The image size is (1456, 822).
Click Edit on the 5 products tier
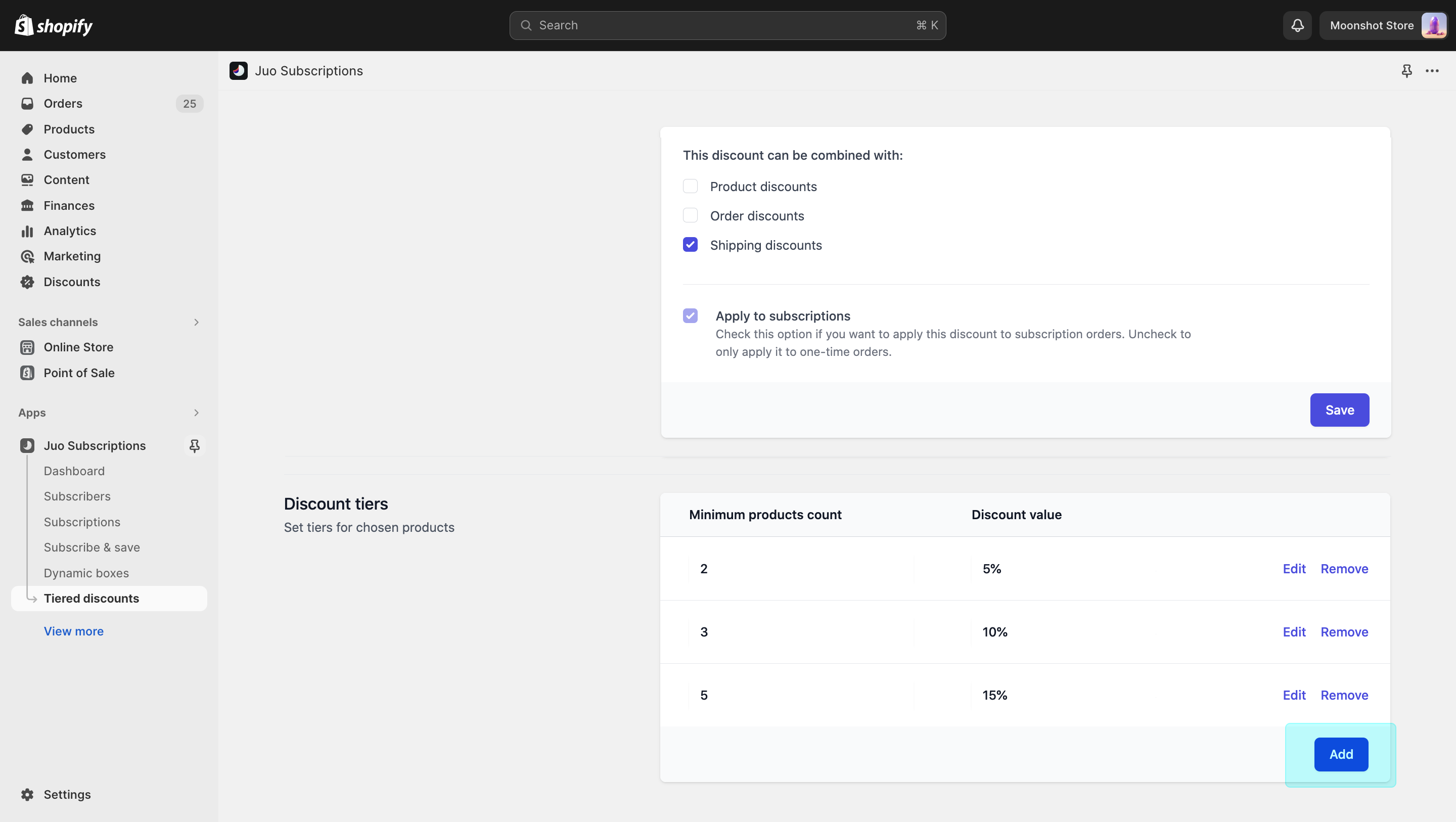(x=1294, y=695)
